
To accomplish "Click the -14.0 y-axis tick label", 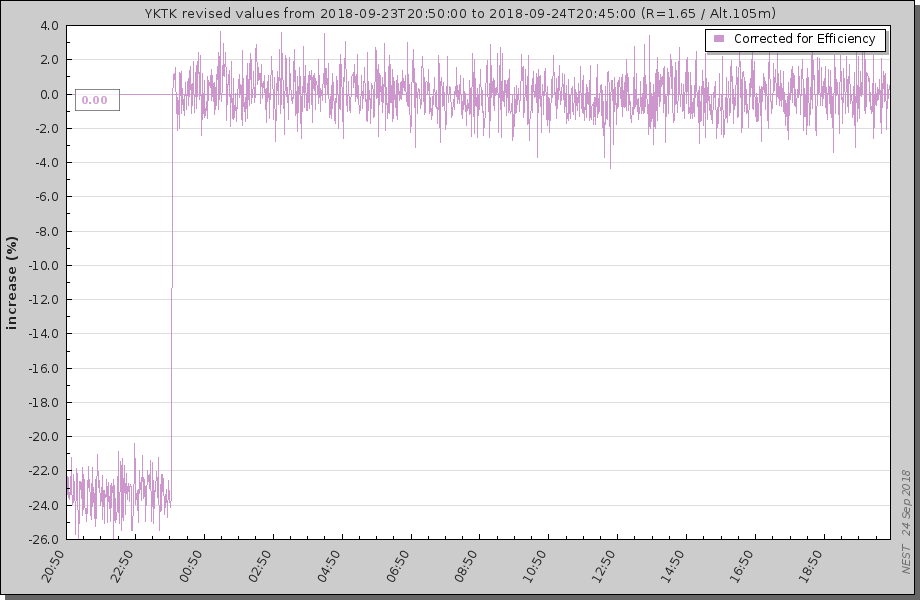I will (x=44, y=334).
